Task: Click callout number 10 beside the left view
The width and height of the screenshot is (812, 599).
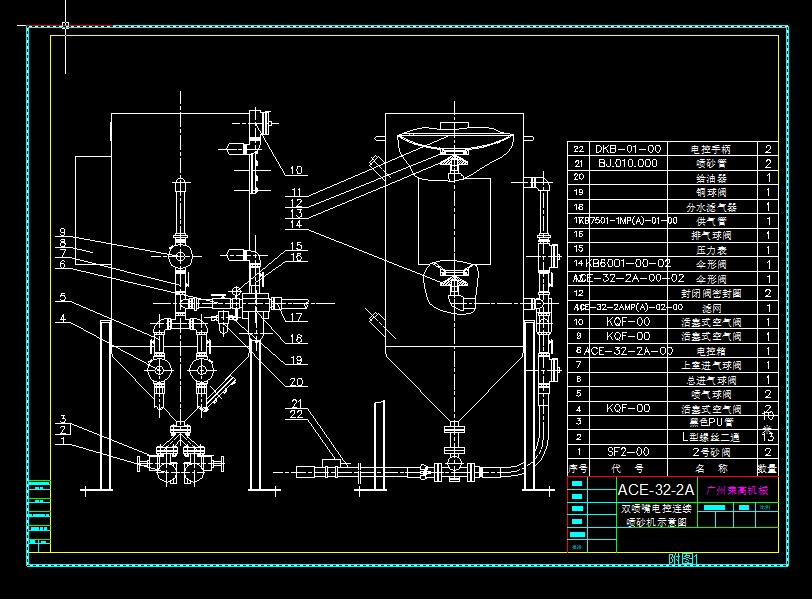Action: coord(296,170)
